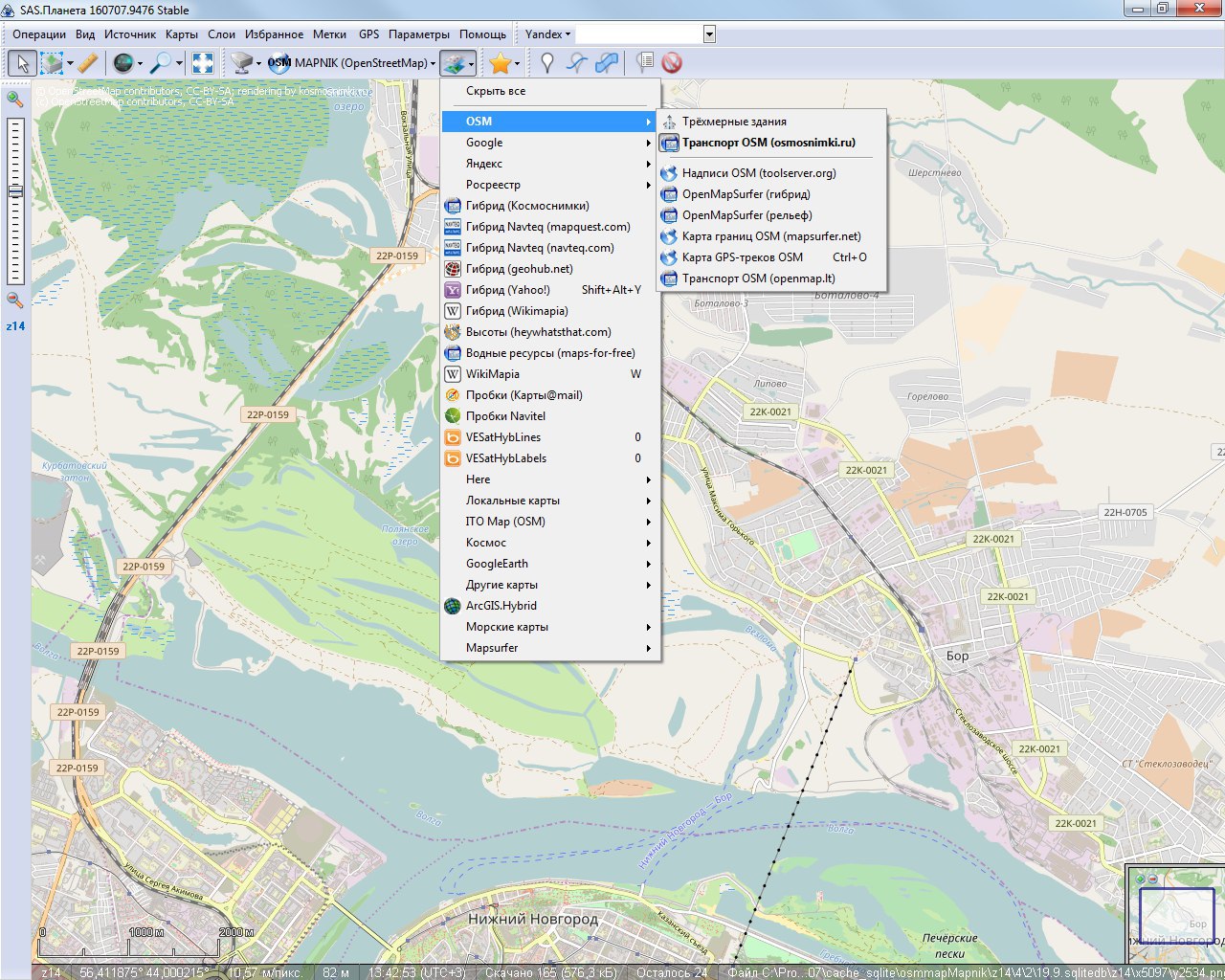Open the Источник menu
The height and width of the screenshot is (980, 1225).
point(130,34)
